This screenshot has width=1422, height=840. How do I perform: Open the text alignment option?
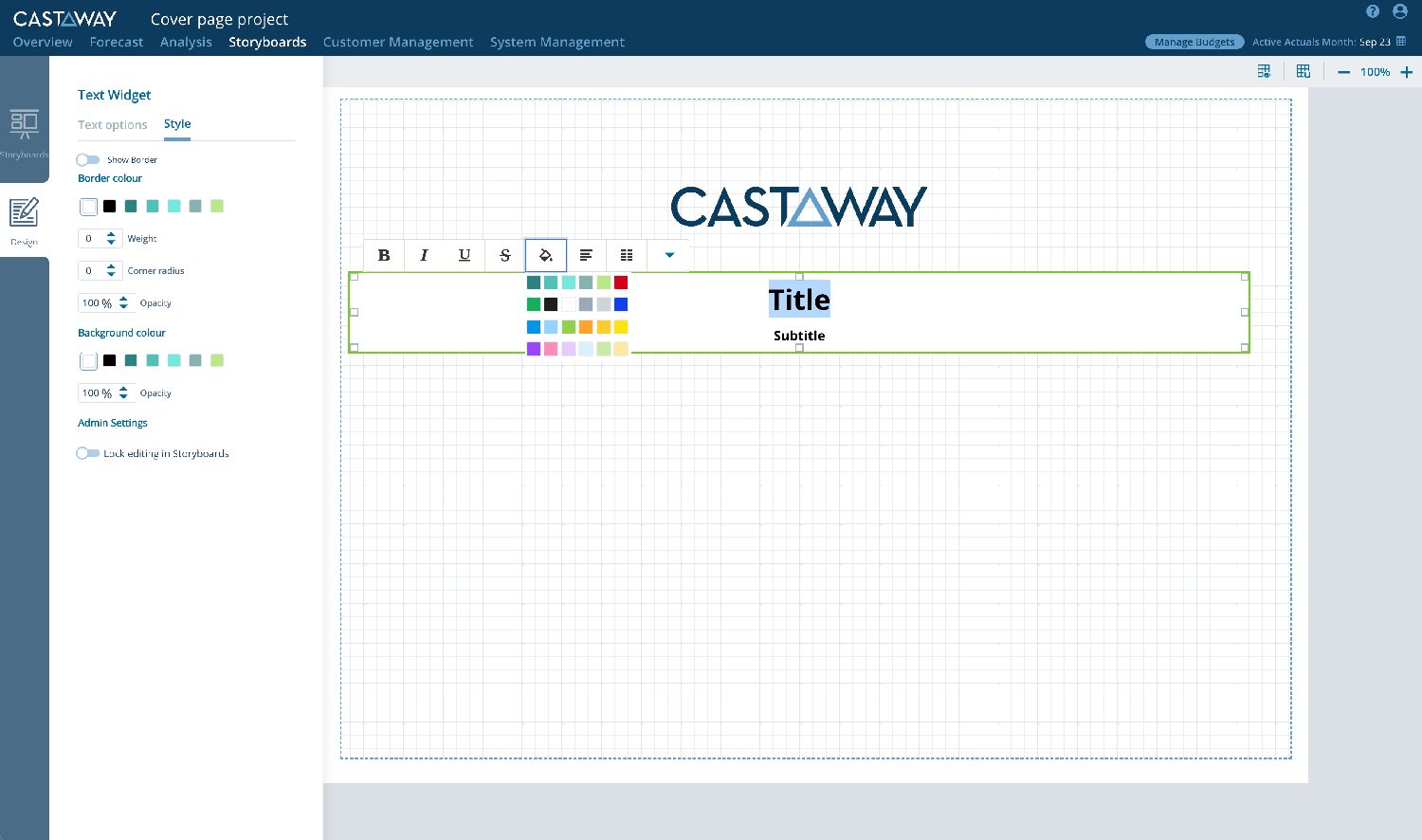tap(586, 255)
